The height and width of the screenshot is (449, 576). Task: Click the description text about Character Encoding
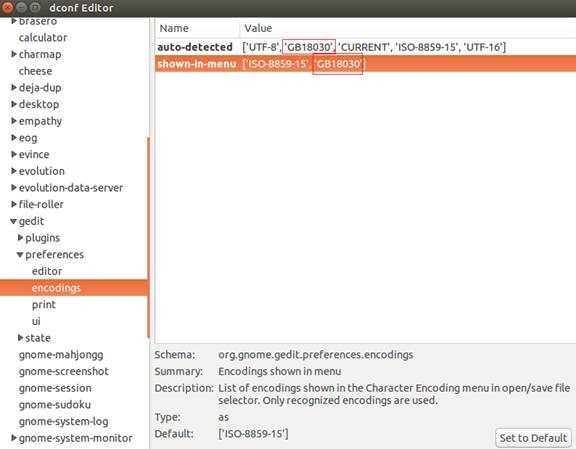pos(394,394)
